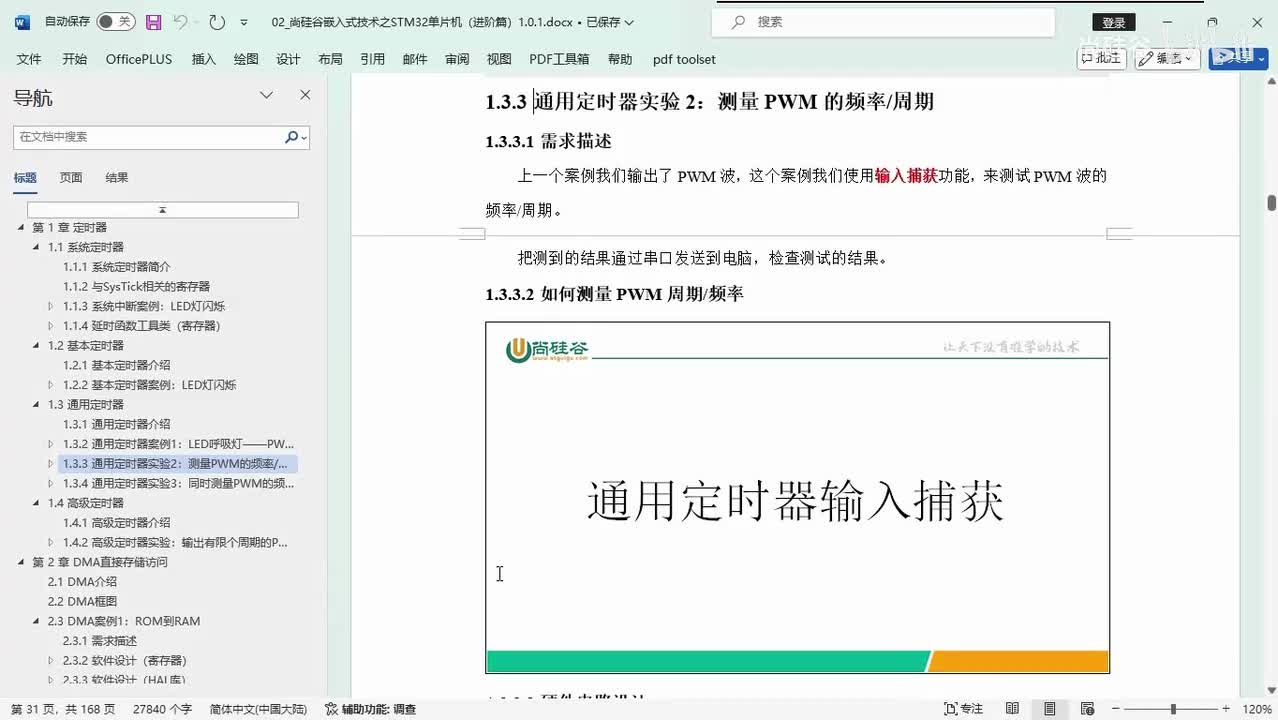Click the Undo arrow icon
The height and width of the screenshot is (720, 1278).
[x=181, y=21]
